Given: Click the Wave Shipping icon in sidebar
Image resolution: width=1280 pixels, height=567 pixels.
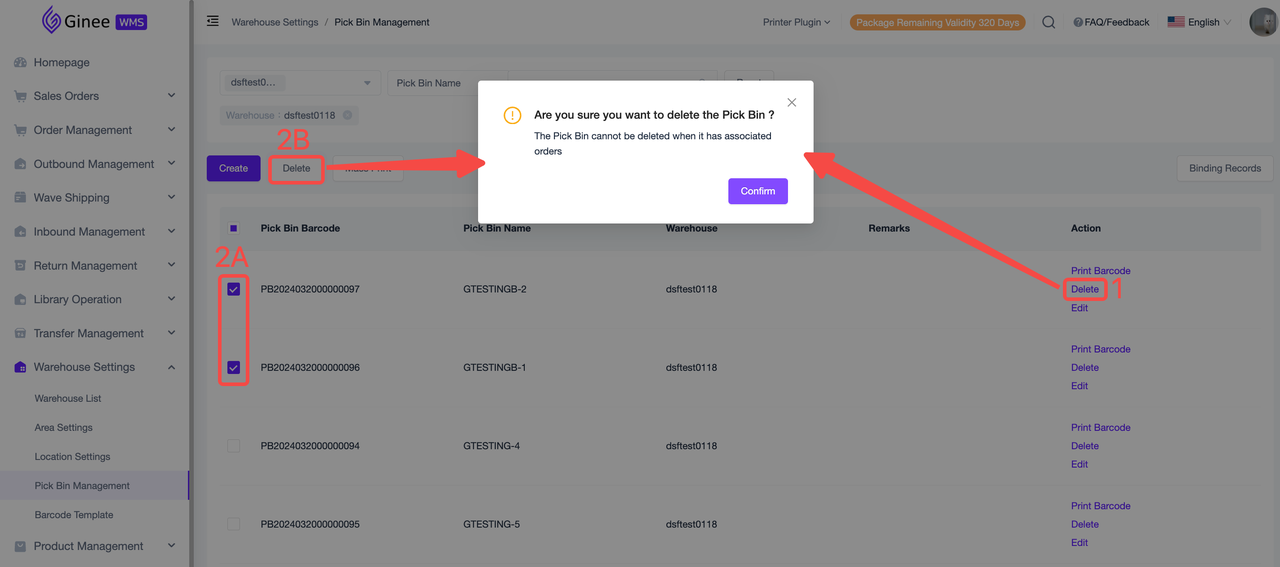Looking at the screenshot, I should click(20, 198).
